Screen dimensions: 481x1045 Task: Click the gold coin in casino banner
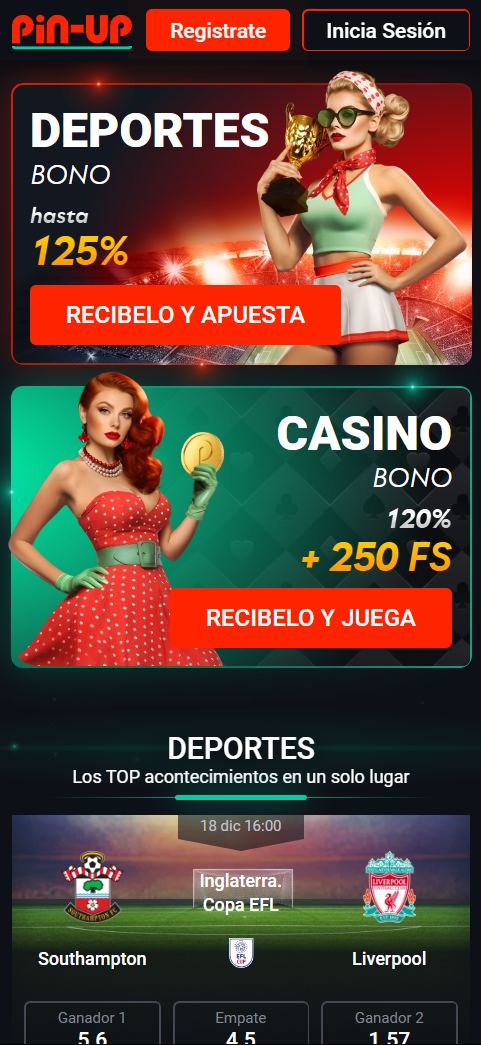tap(203, 453)
